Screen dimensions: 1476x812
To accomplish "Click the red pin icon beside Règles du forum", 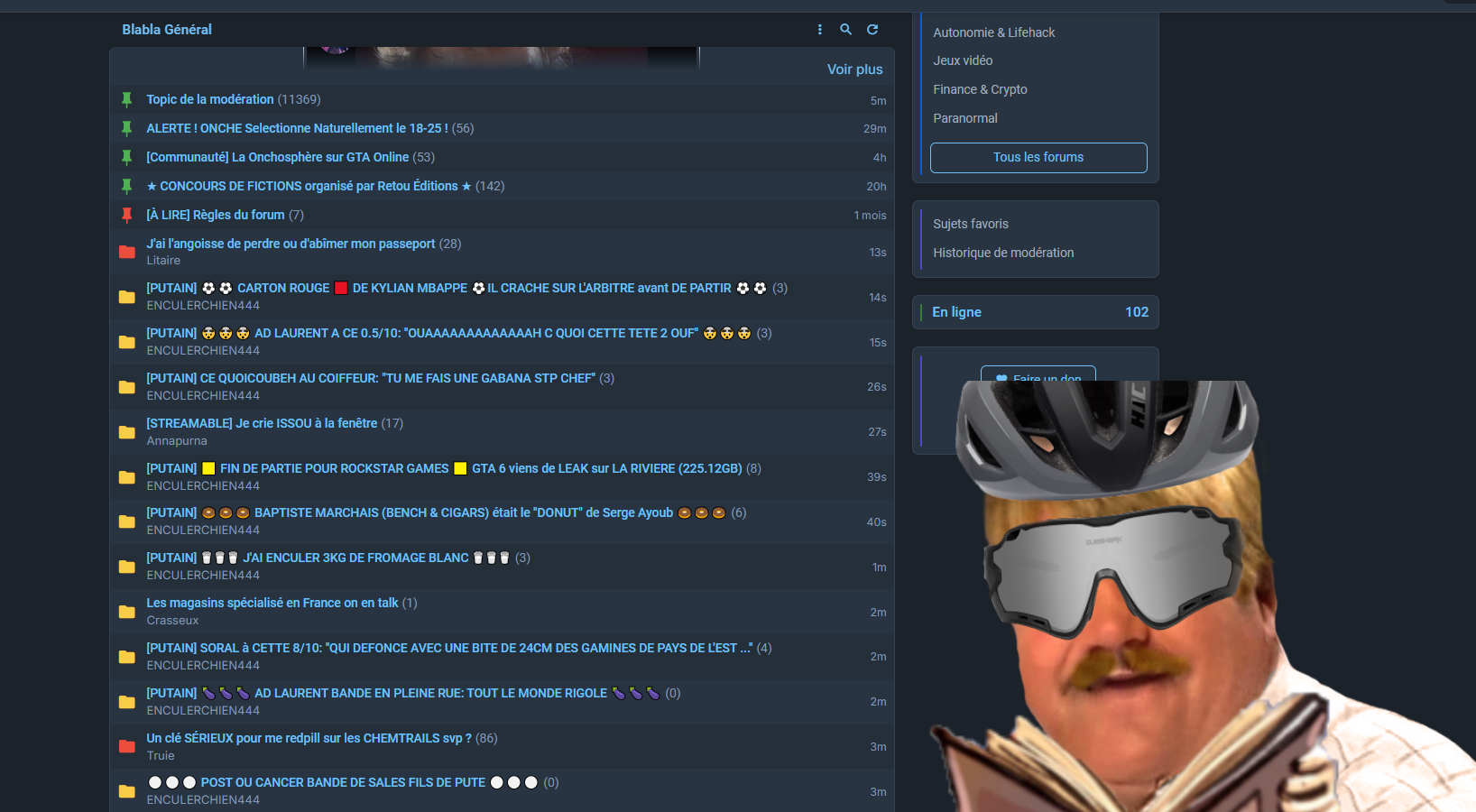I will pos(127,216).
